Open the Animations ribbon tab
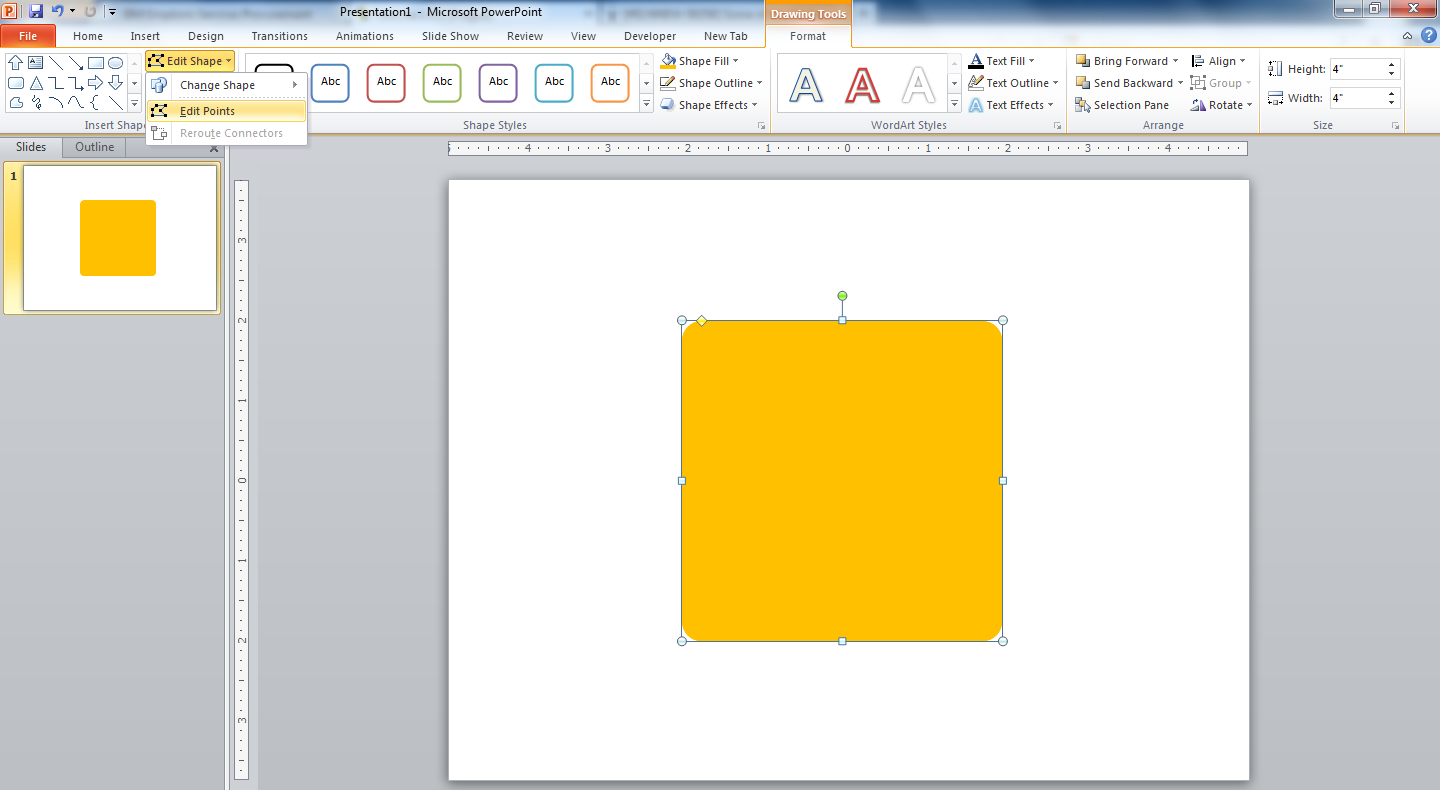 pos(365,36)
